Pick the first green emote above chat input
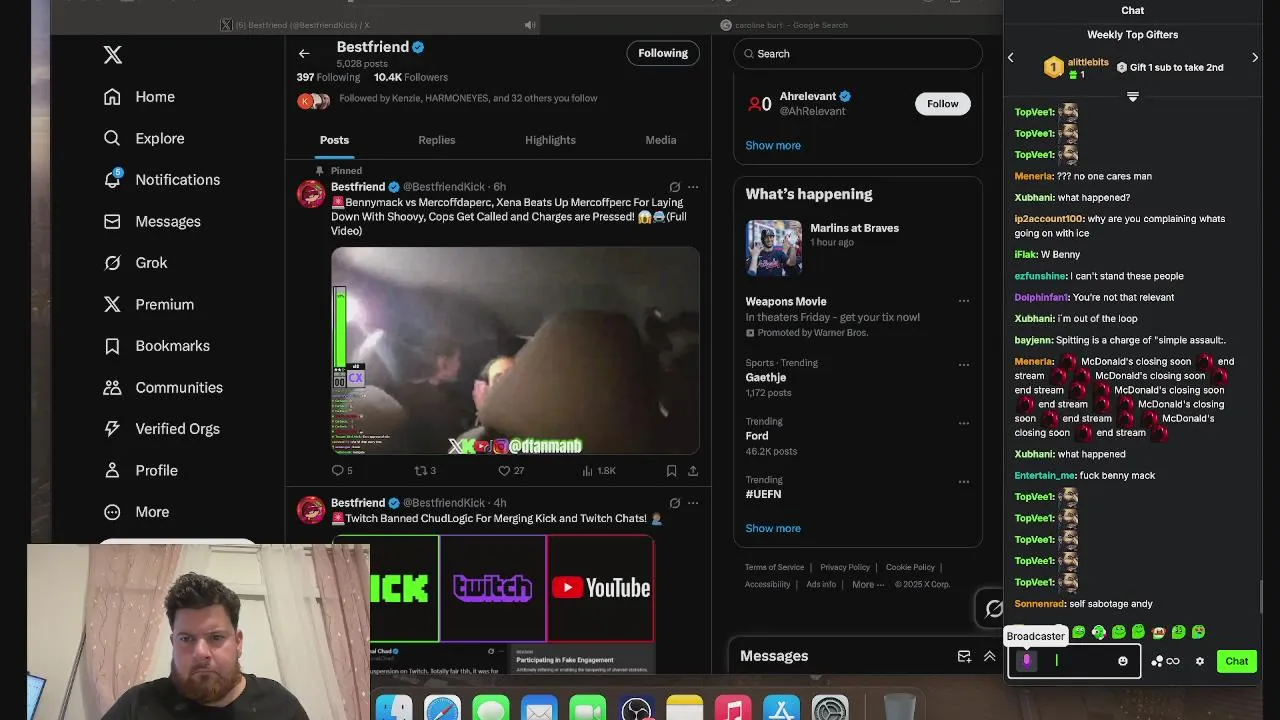Viewport: 1280px width, 720px height. (1079, 632)
